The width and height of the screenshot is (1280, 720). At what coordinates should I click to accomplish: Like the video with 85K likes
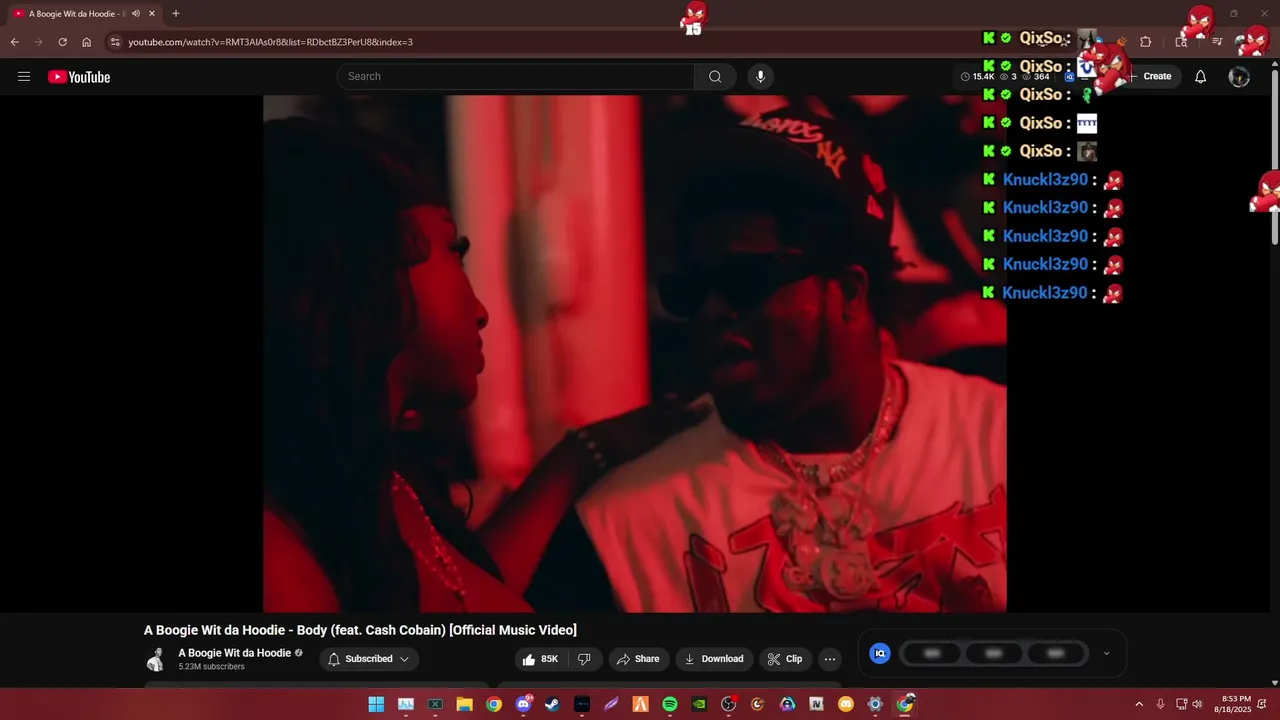pos(541,659)
